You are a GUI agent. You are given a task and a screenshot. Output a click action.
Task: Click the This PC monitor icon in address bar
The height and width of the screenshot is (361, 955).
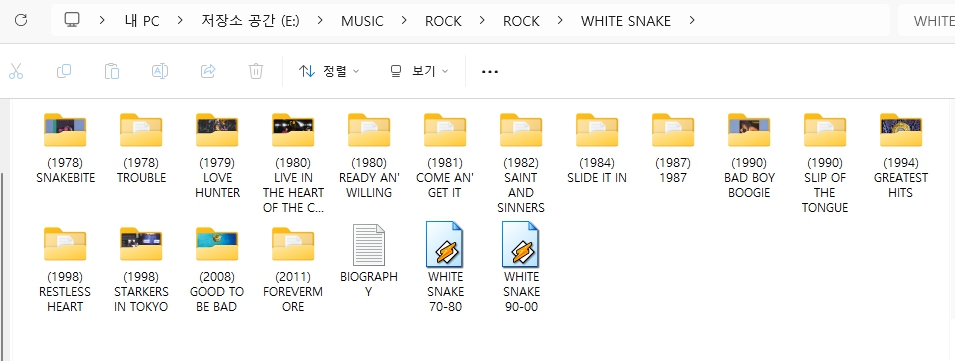pyautogui.click(x=72, y=20)
